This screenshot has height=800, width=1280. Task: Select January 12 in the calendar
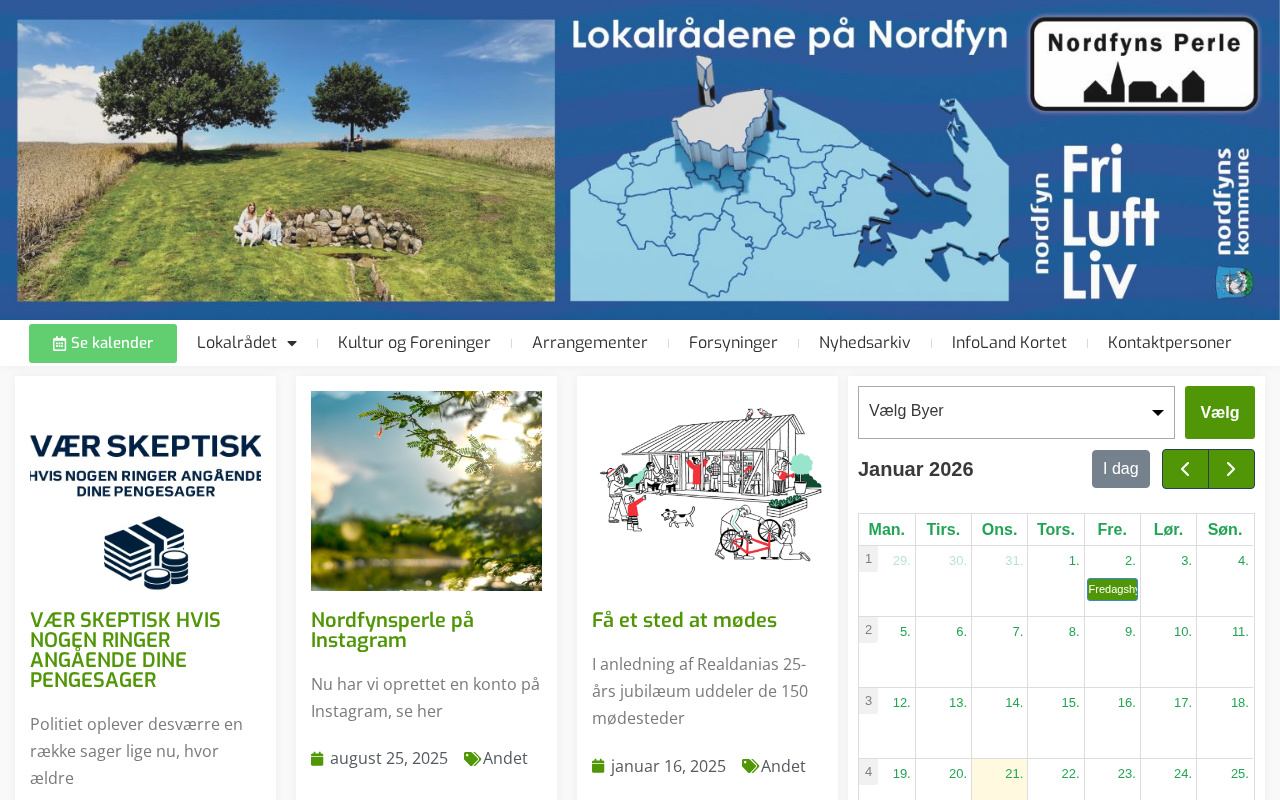(x=901, y=703)
